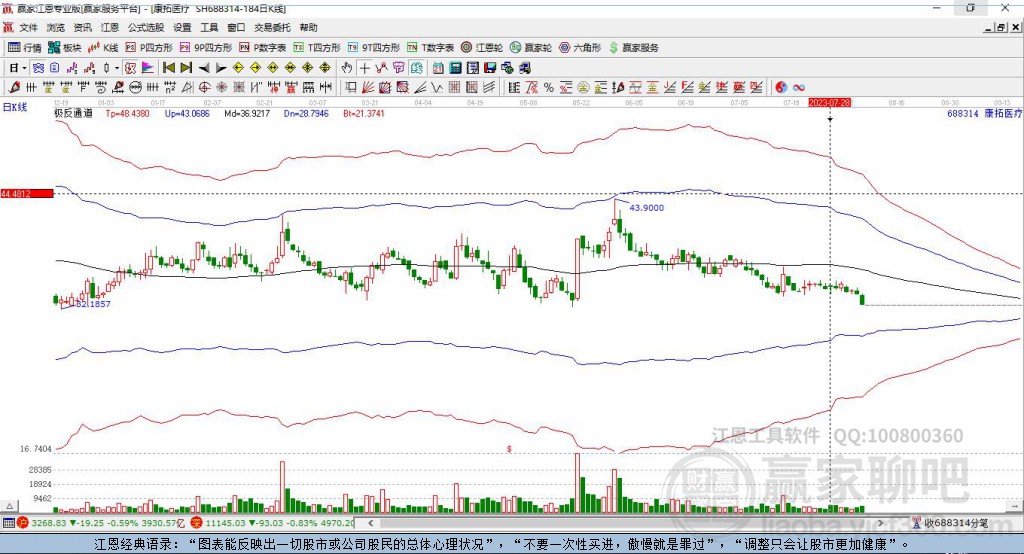Open the 江恩 menu
This screenshot has height=554, width=1024.
[x=110, y=27]
